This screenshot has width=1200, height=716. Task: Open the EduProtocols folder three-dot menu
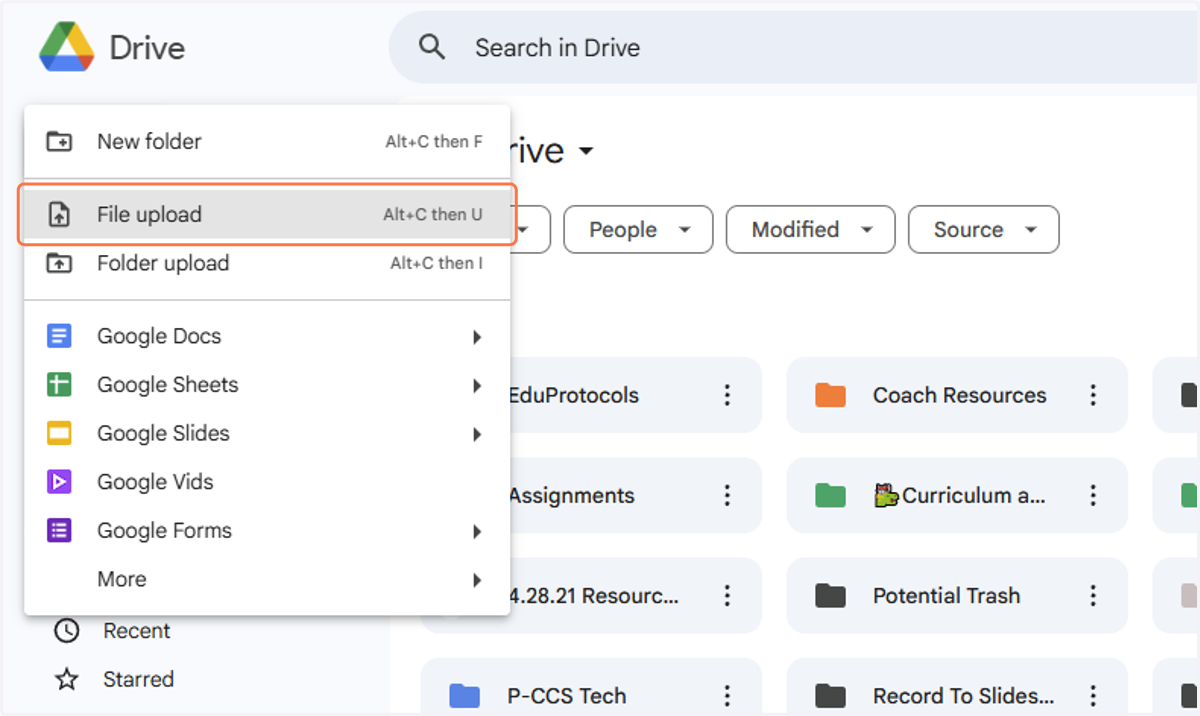point(727,395)
